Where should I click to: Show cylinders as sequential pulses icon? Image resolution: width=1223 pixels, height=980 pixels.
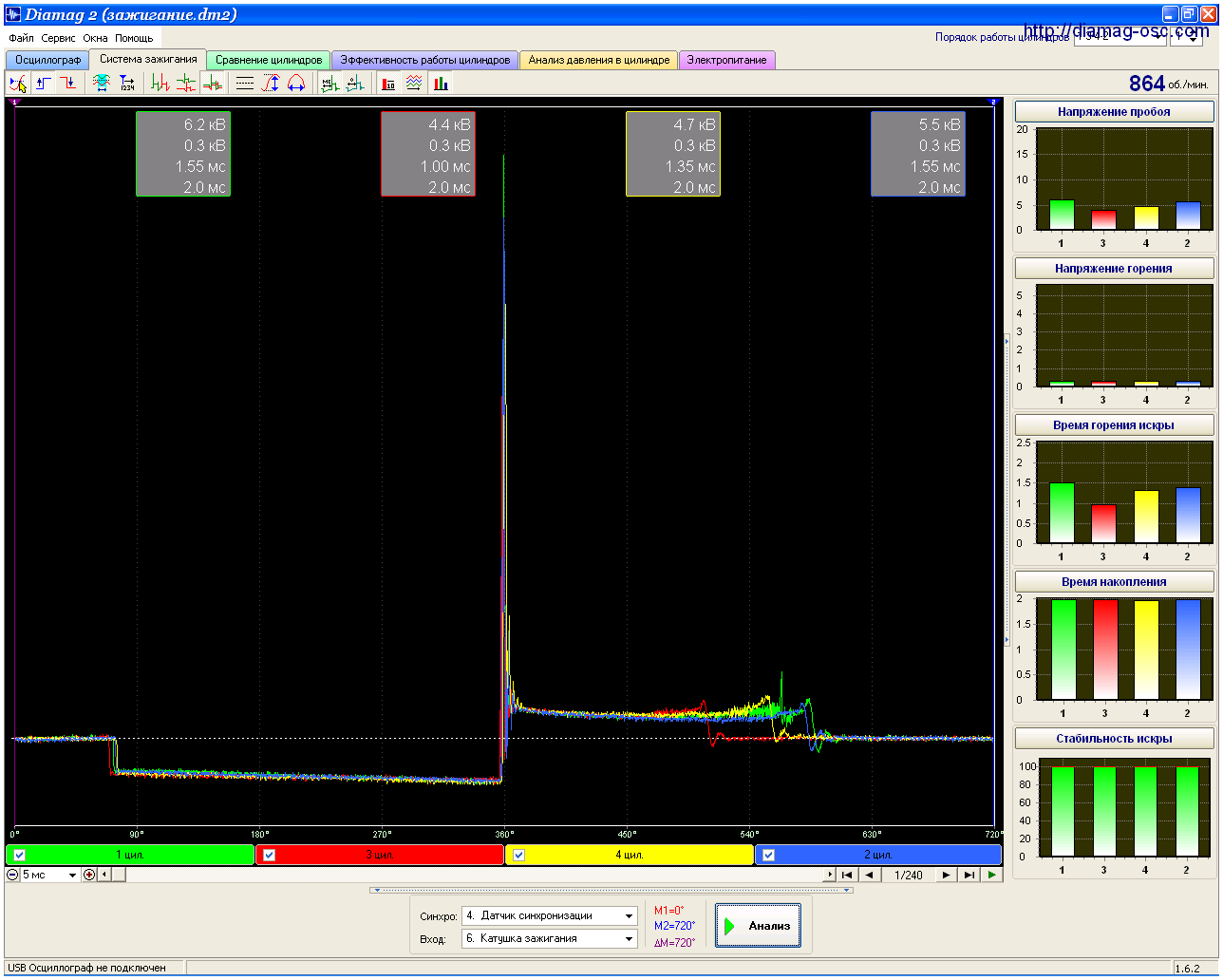point(160,84)
